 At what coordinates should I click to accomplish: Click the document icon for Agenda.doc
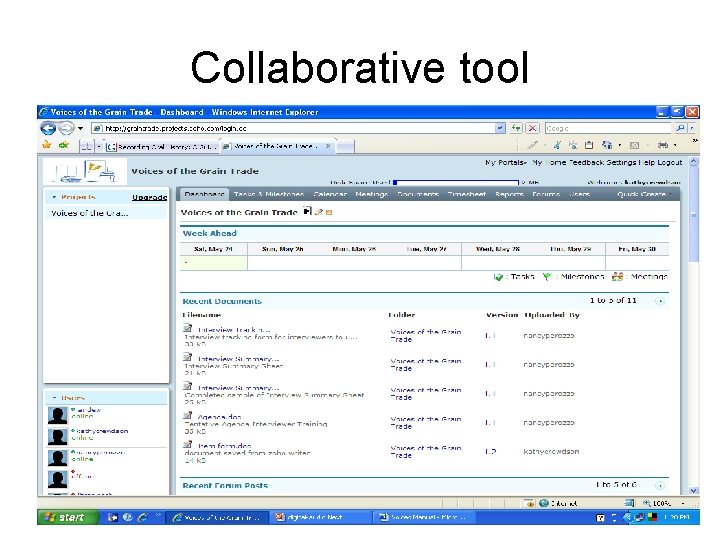click(187, 416)
